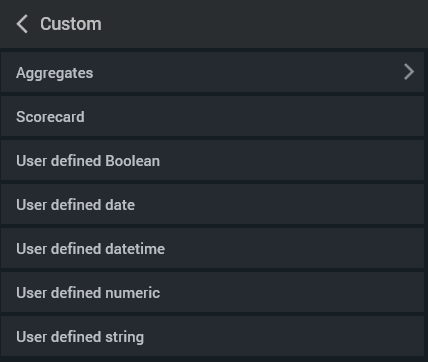Screen dimensions: 428x362
Task: Open the Aggregates submenu
Action: tap(212, 72)
